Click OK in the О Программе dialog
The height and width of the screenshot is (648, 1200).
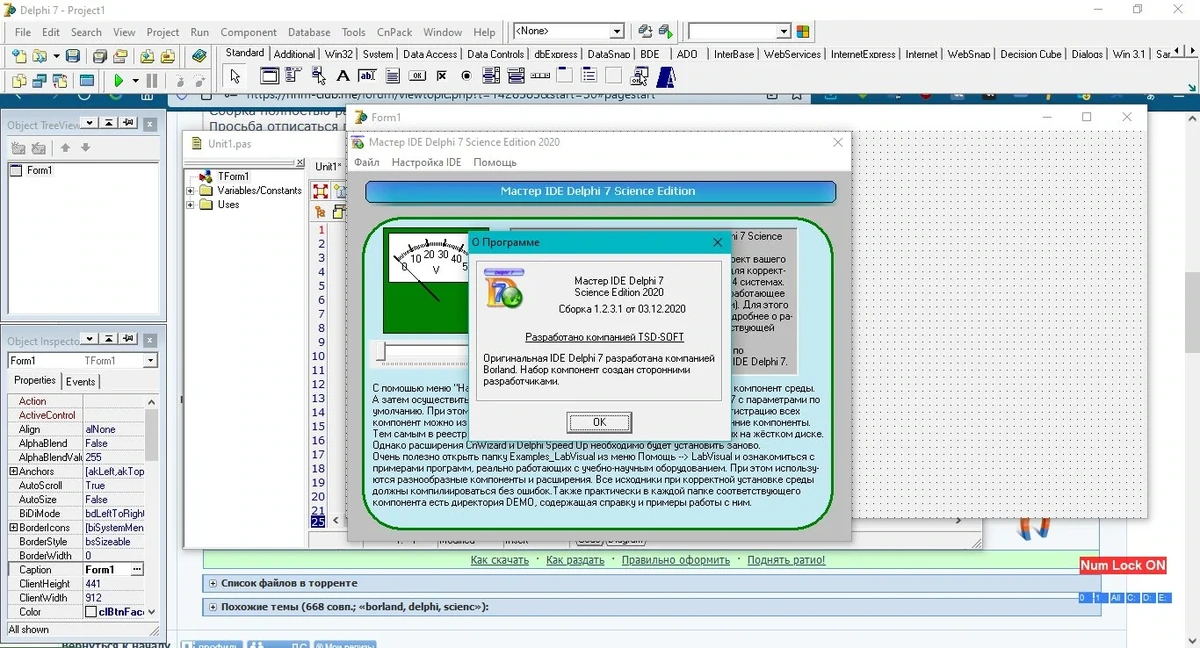coord(599,421)
